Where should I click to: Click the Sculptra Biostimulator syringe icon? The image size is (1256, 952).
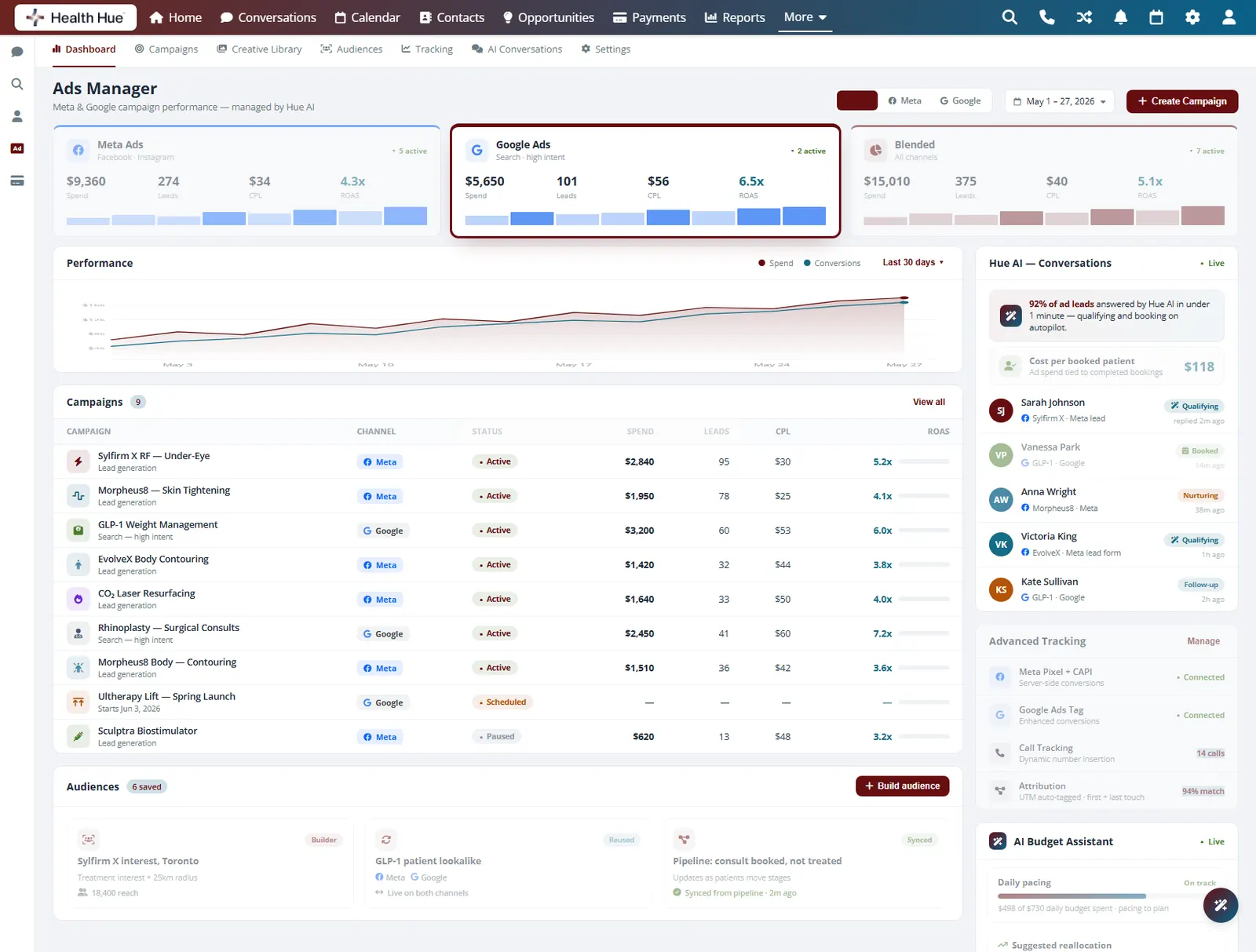click(x=78, y=736)
